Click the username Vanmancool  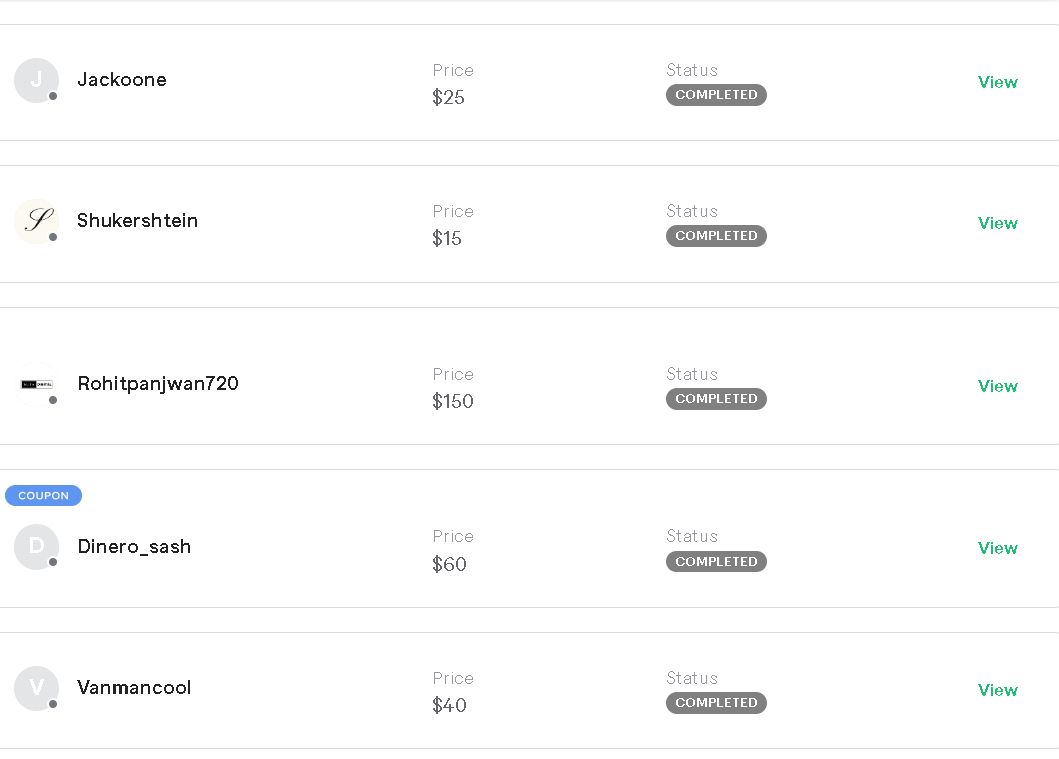click(x=134, y=688)
